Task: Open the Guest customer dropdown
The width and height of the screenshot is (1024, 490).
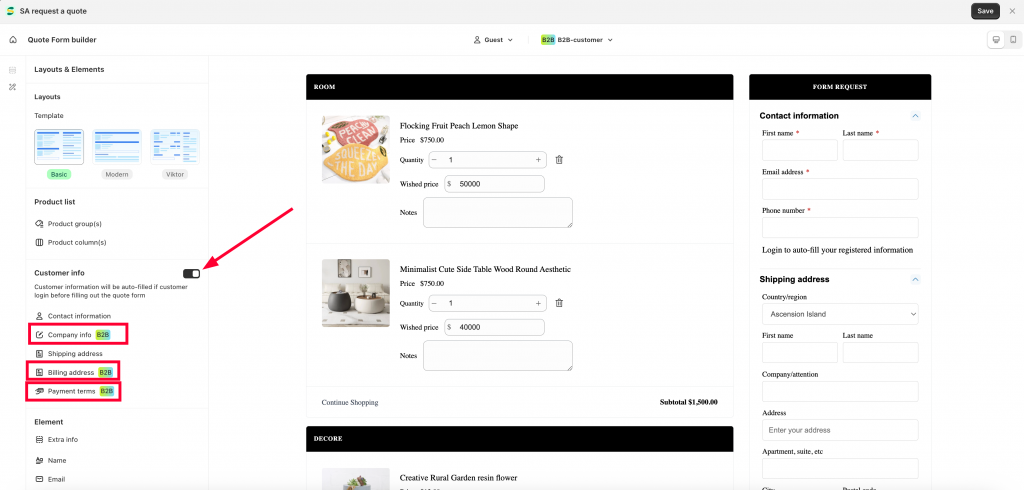Action: pyautogui.click(x=493, y=40)
